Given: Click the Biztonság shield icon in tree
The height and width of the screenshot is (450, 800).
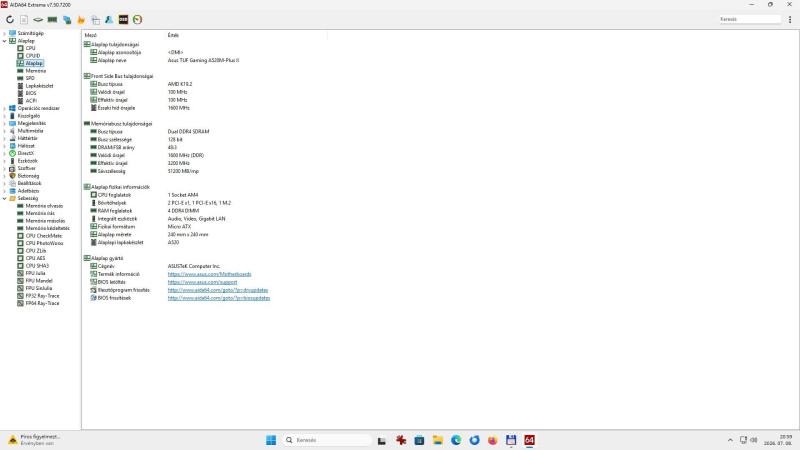Looking at the screenshot, I should (x=12, y=176).
